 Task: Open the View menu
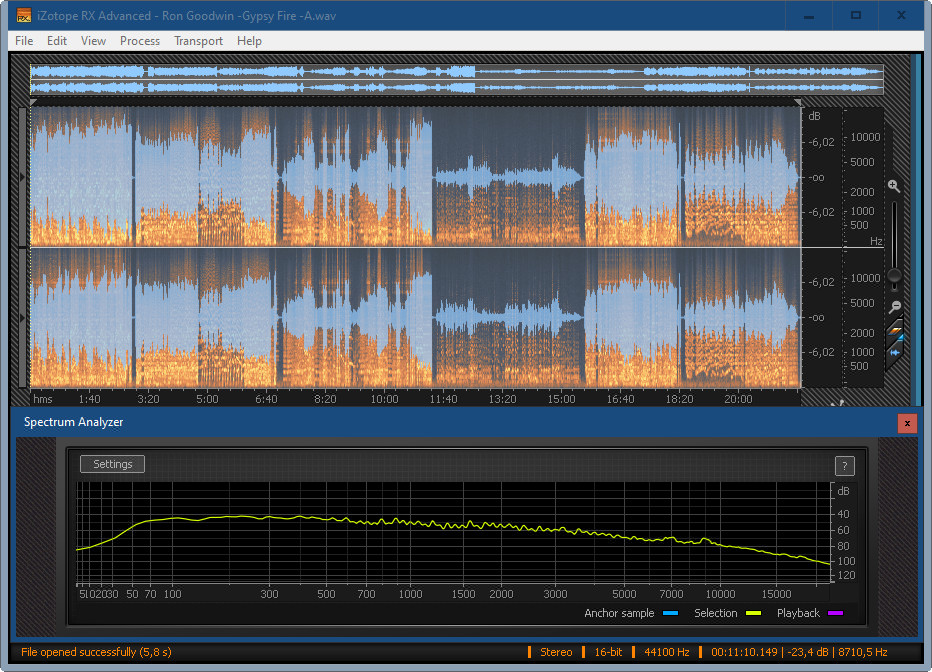coord(93,41)
